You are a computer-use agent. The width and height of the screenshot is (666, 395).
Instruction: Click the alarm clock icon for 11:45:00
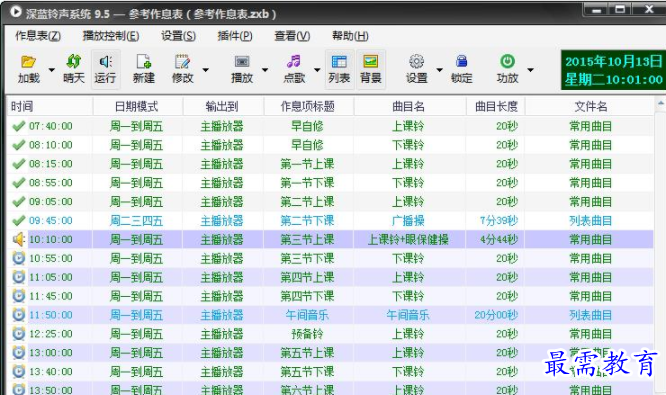[18, 296]
